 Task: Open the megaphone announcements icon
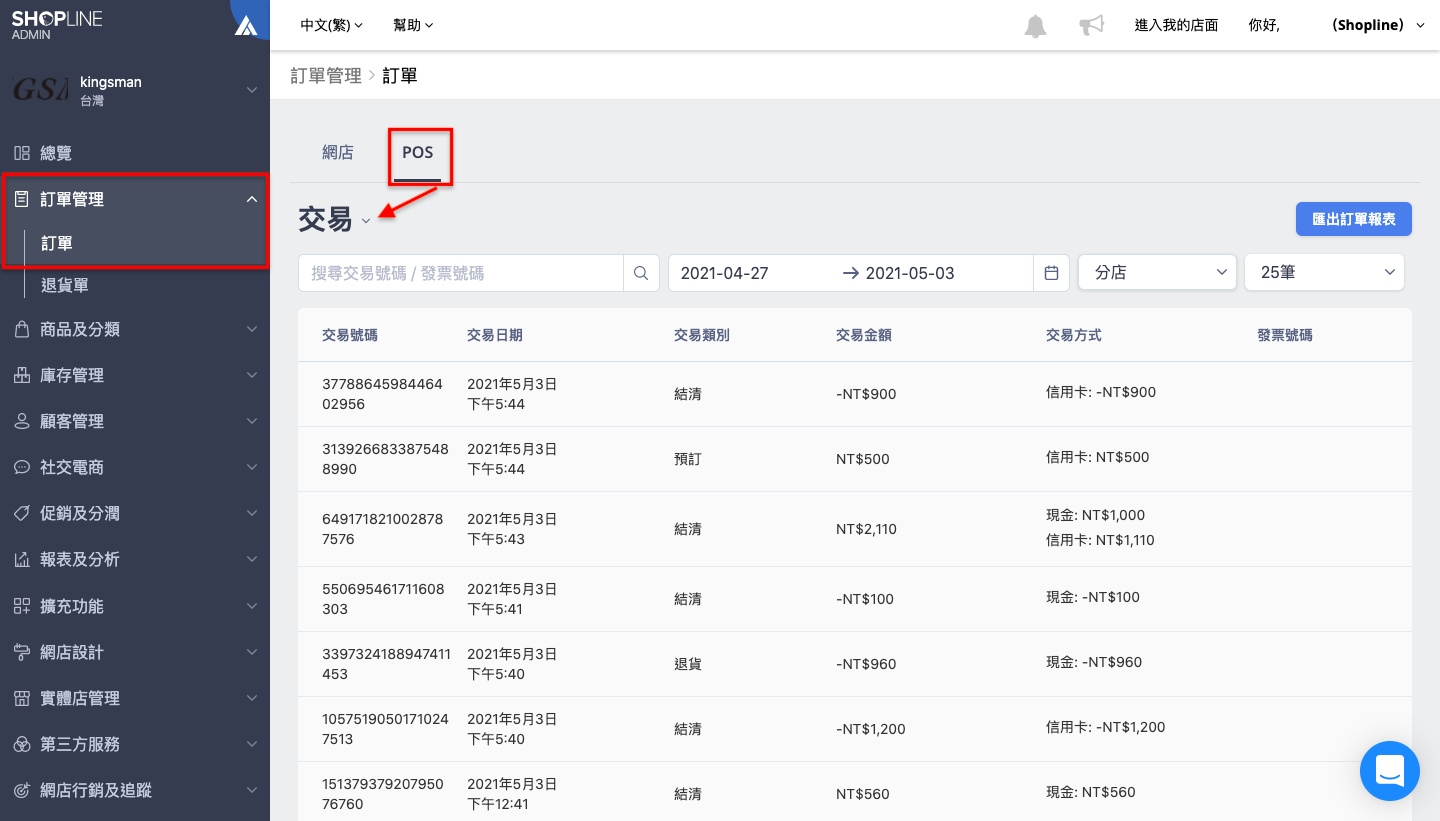1091,26
